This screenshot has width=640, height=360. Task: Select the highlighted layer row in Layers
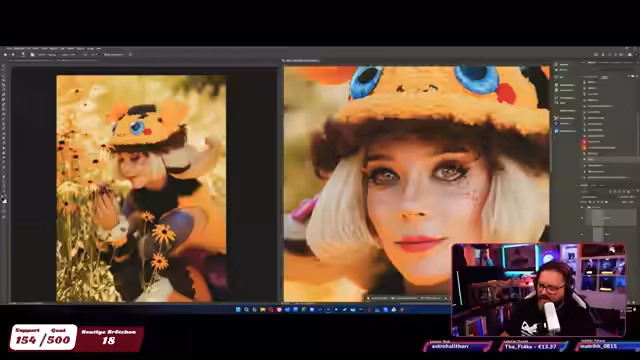[610, 159]
